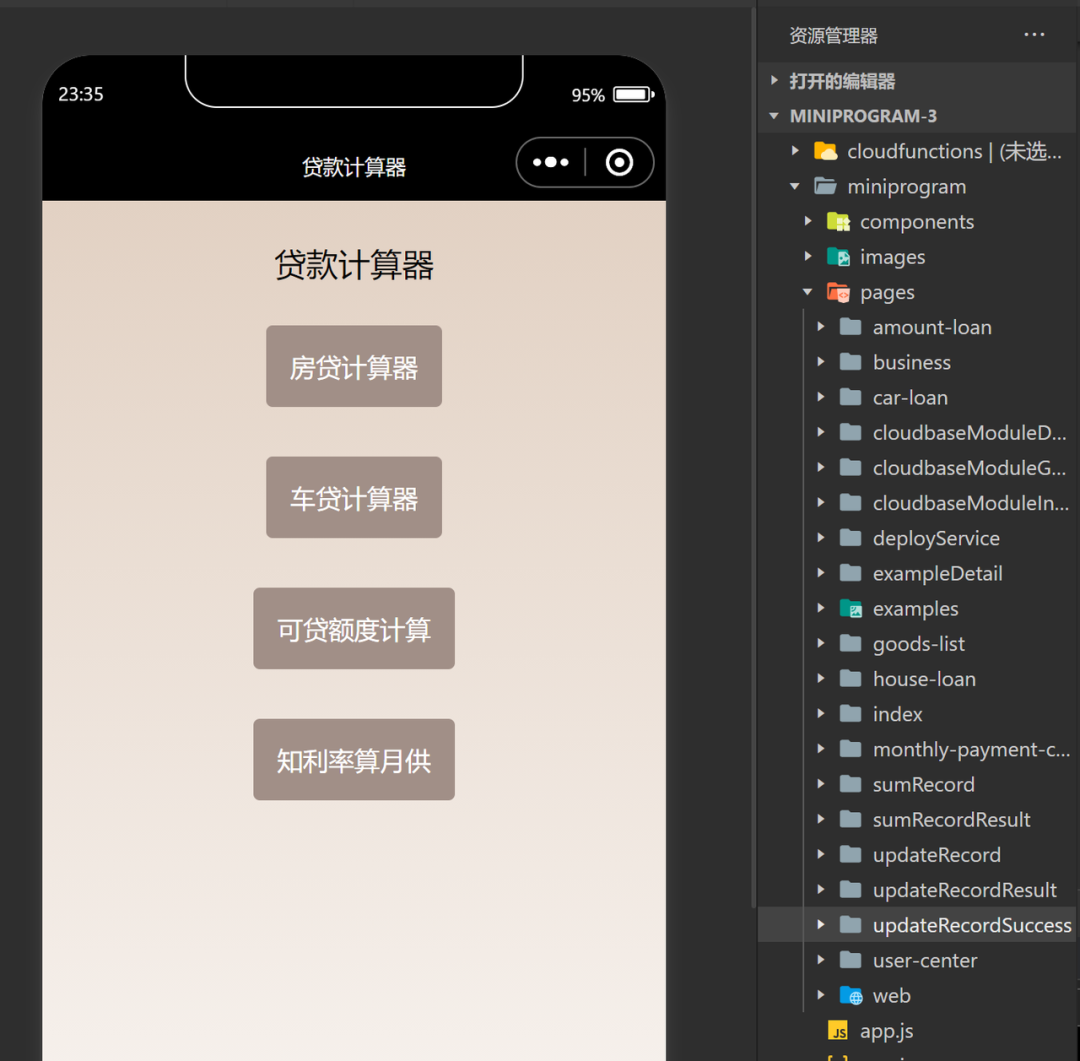Collapse the MINIPROGRAM-3 project root
This screenshot has height=1061, width=1080.
(x=774, y=116)
